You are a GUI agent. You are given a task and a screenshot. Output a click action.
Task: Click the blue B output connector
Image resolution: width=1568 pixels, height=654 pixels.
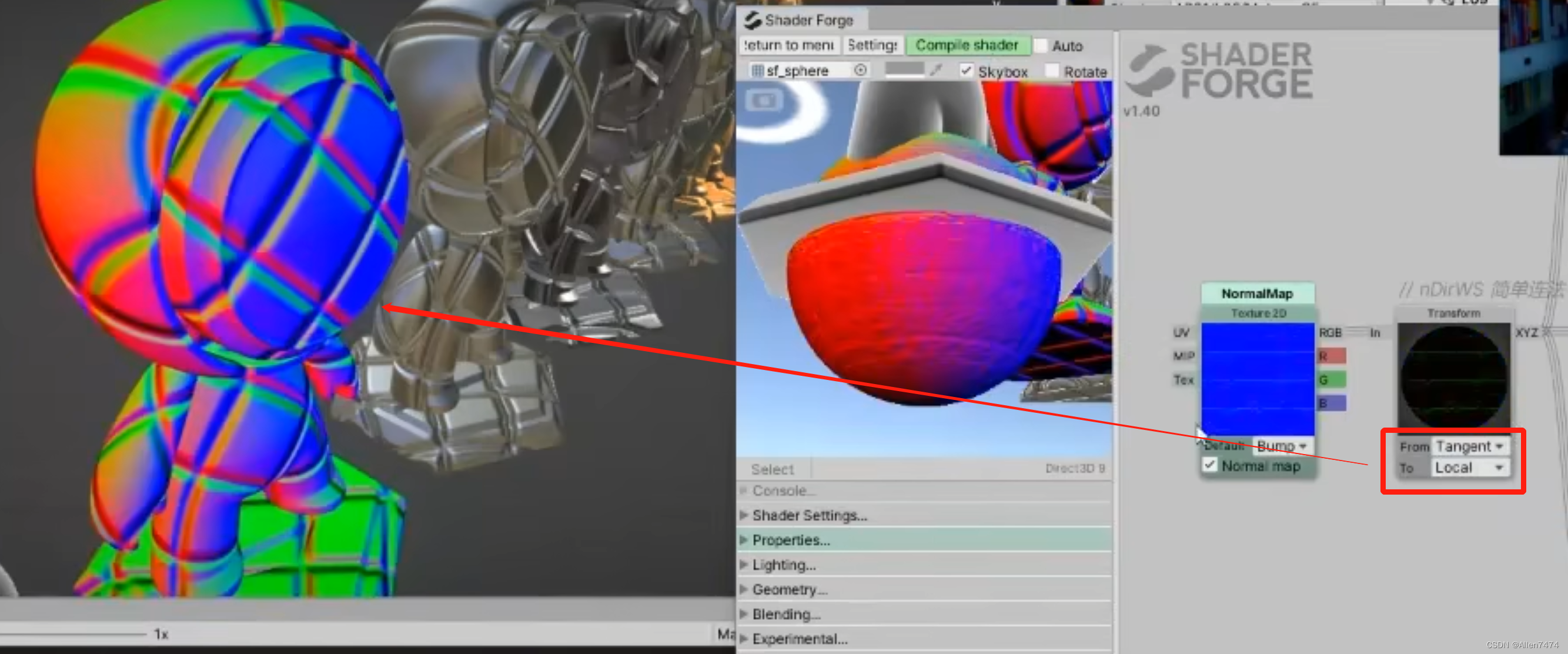point(1331,403)
